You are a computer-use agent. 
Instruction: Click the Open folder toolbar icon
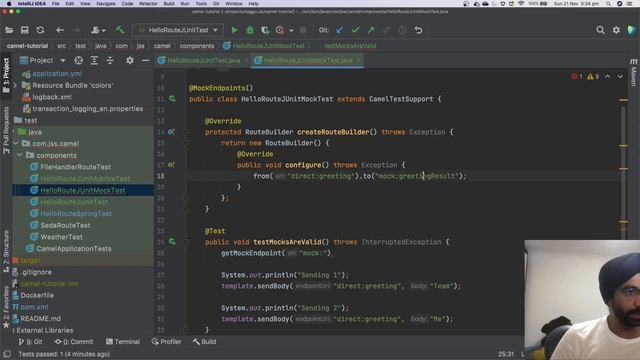(9, 30)
